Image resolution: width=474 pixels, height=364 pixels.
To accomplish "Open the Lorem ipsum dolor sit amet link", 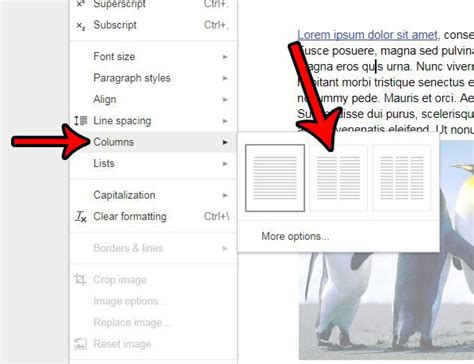I will (x=367, y=35).
